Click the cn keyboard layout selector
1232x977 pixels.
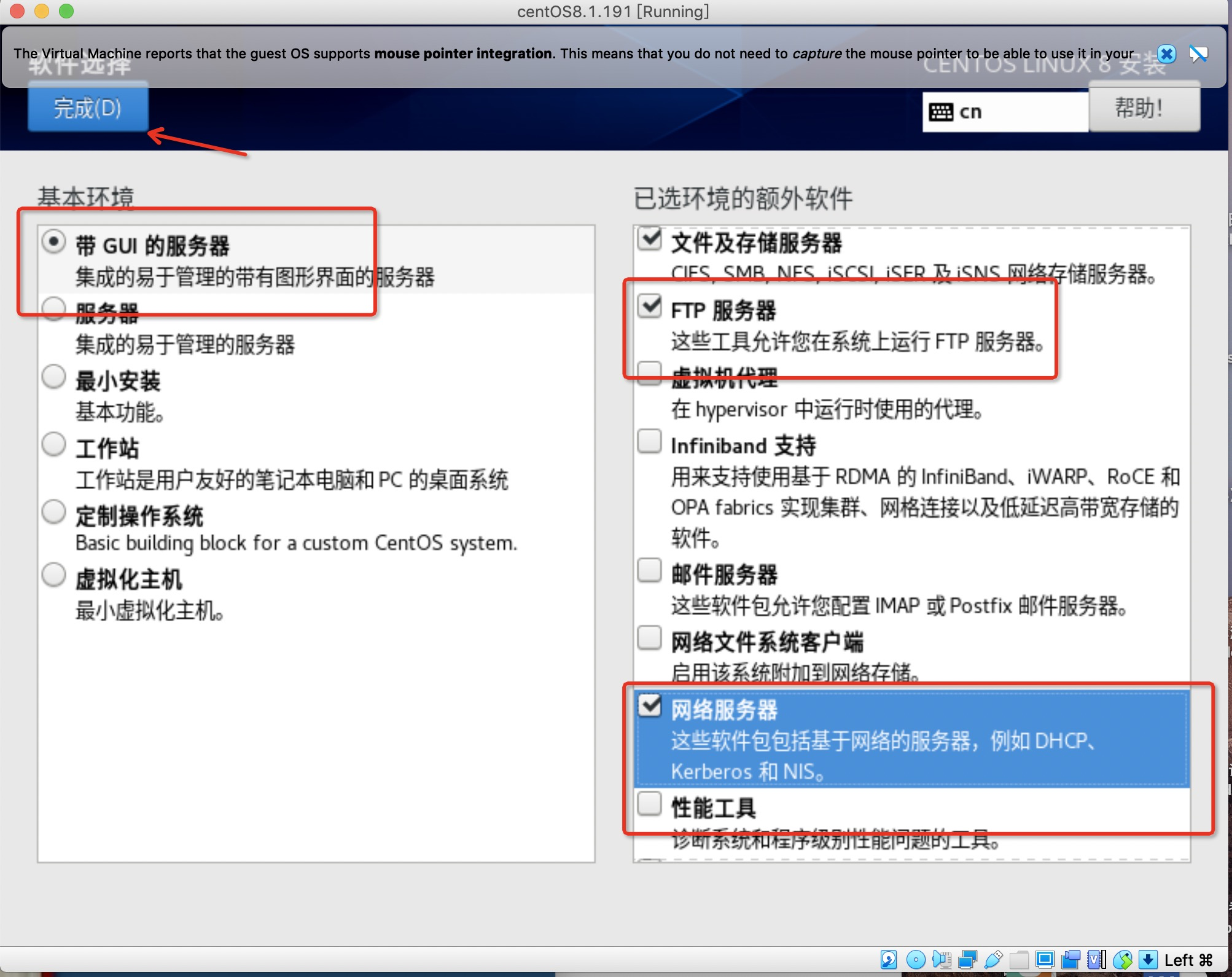click(1005, 111)
